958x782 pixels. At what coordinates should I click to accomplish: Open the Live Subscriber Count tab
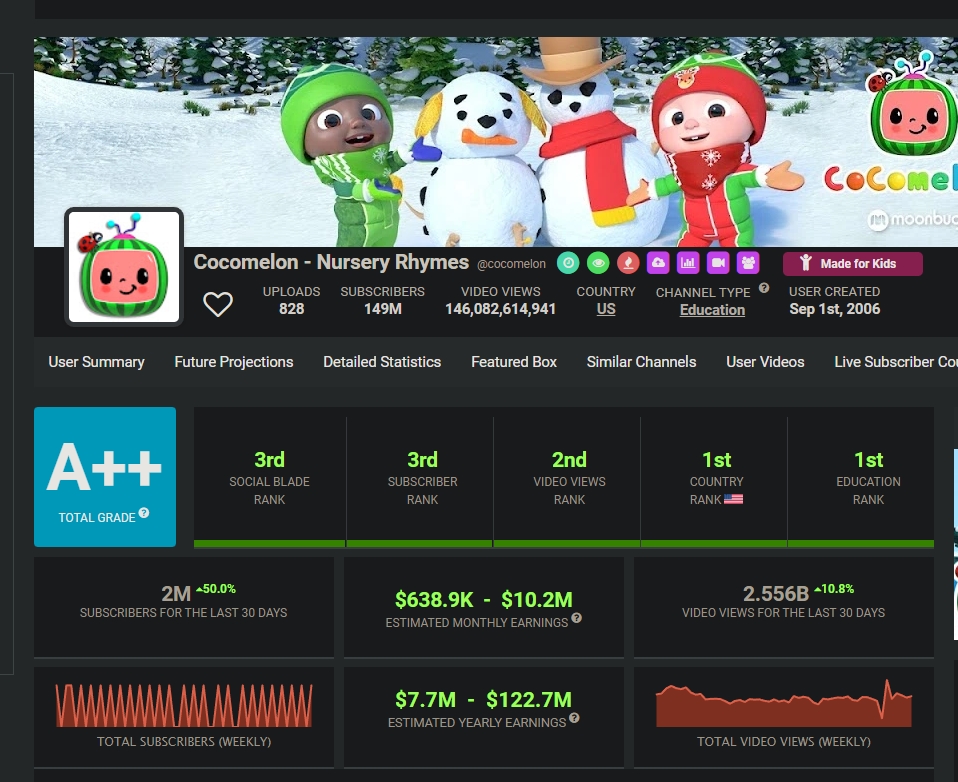896,362
